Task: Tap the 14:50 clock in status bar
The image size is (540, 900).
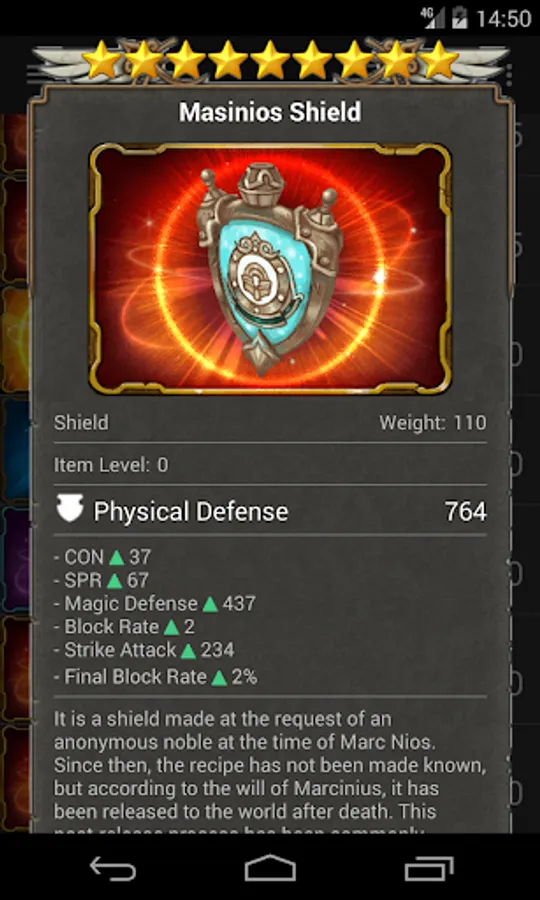Action: tap(503, 19)
